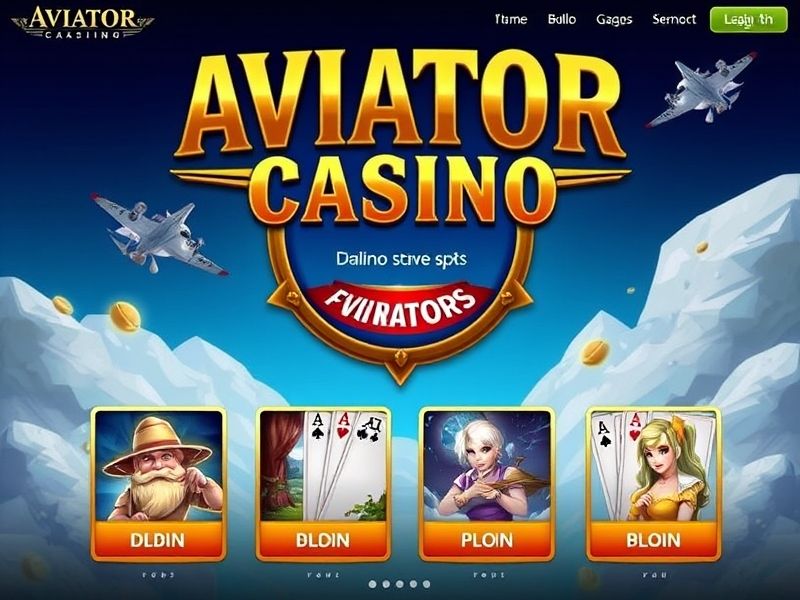Click the orange BLOIN button
The height and width of the screenshot is (600, 800).
tap(654, 540)
